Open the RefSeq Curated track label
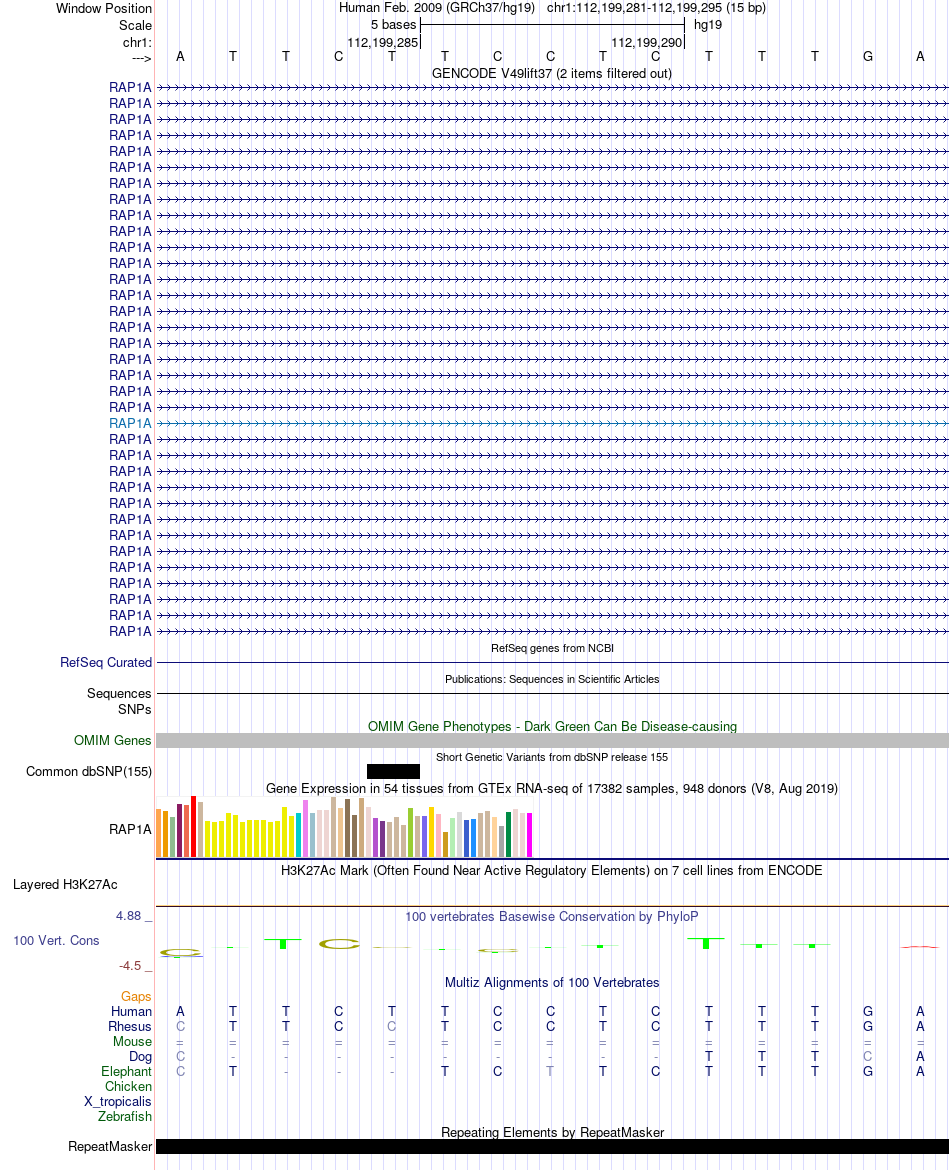The width and height of the screenshot is (950, 1170). (x=106, y=663)
